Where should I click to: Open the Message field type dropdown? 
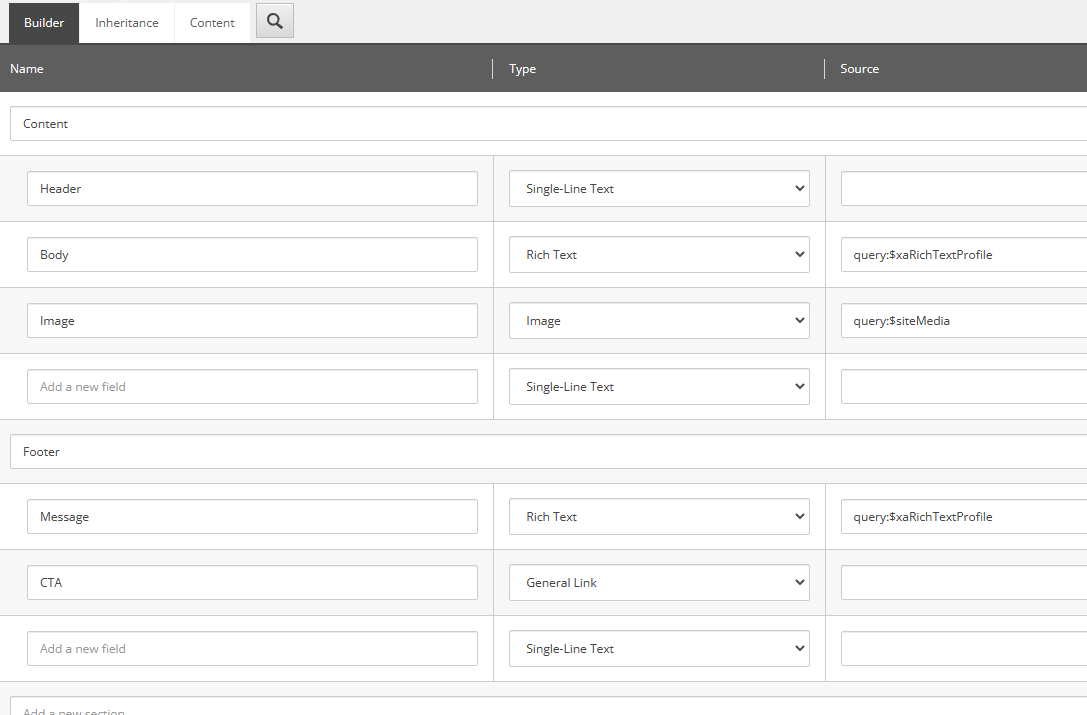coord(659,516)
